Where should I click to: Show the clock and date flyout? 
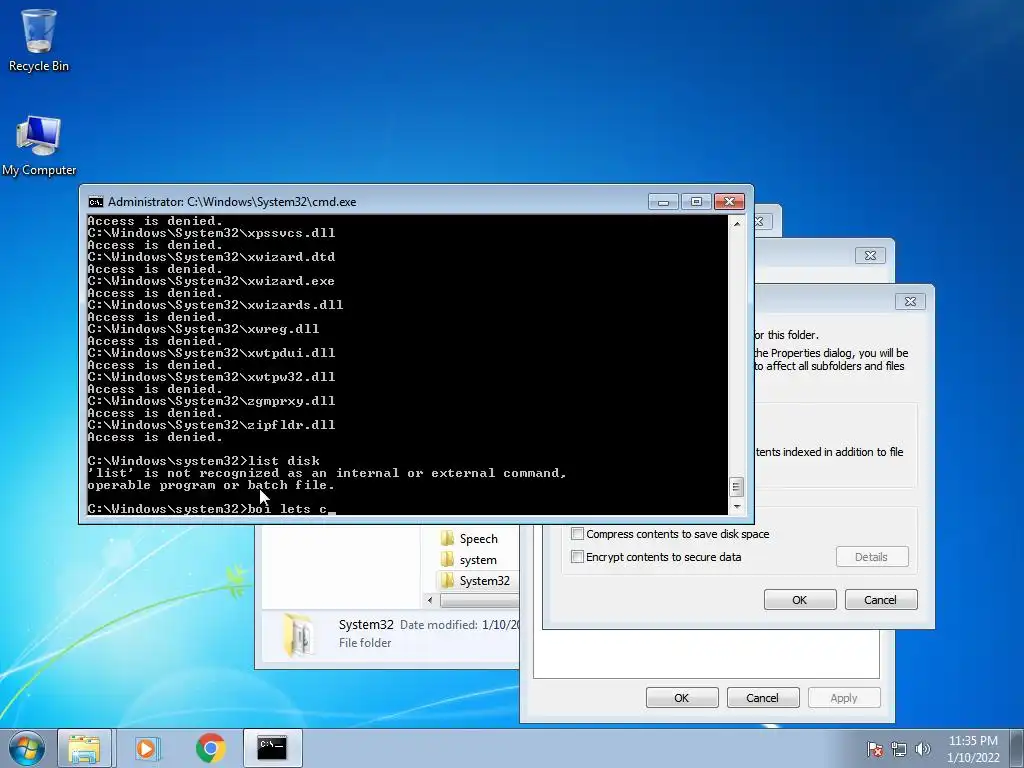[x=973, y=749]
